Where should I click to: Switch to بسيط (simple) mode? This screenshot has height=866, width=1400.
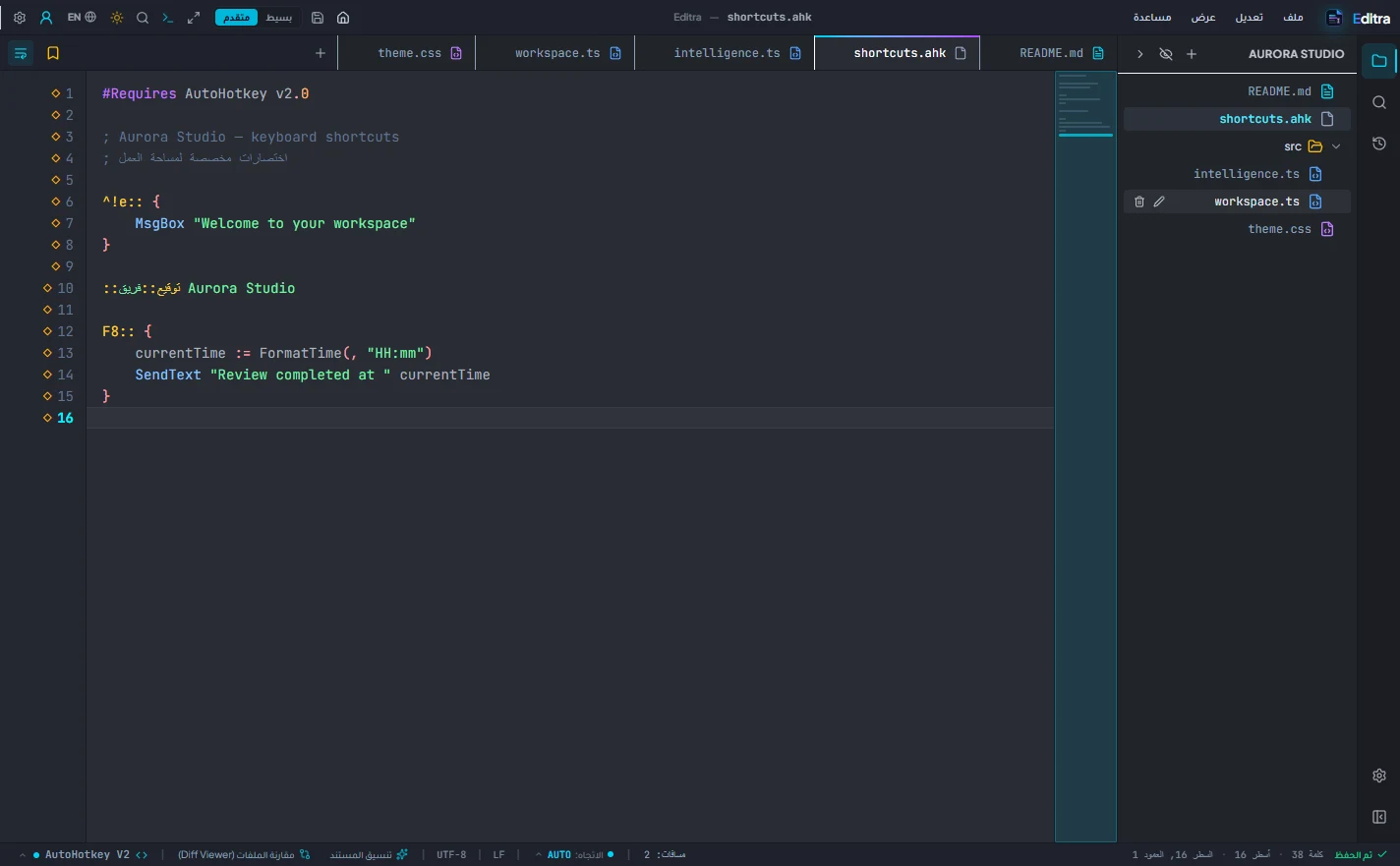pos(279,18)
